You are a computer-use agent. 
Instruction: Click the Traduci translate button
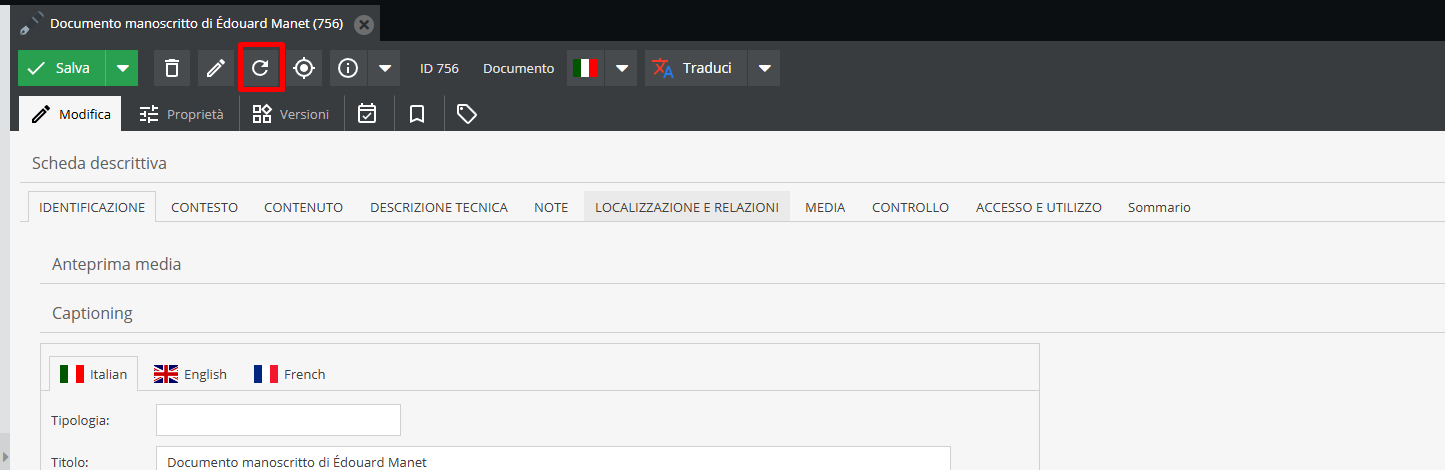695,68
